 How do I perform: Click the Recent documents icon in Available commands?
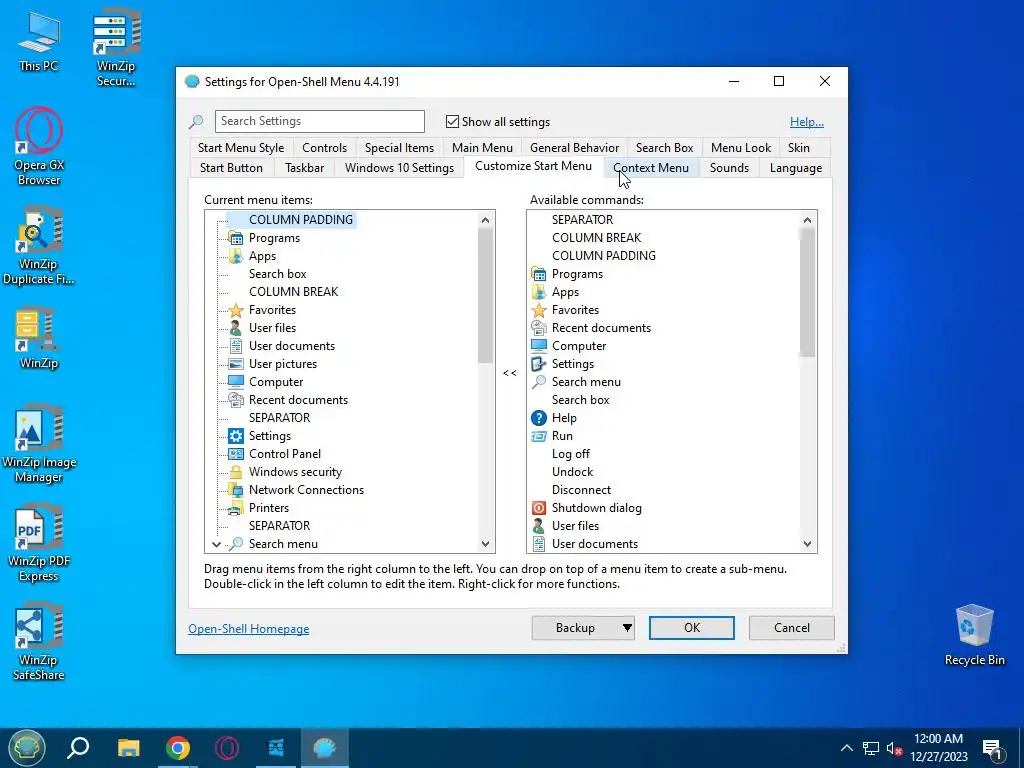tap(539, 328)
